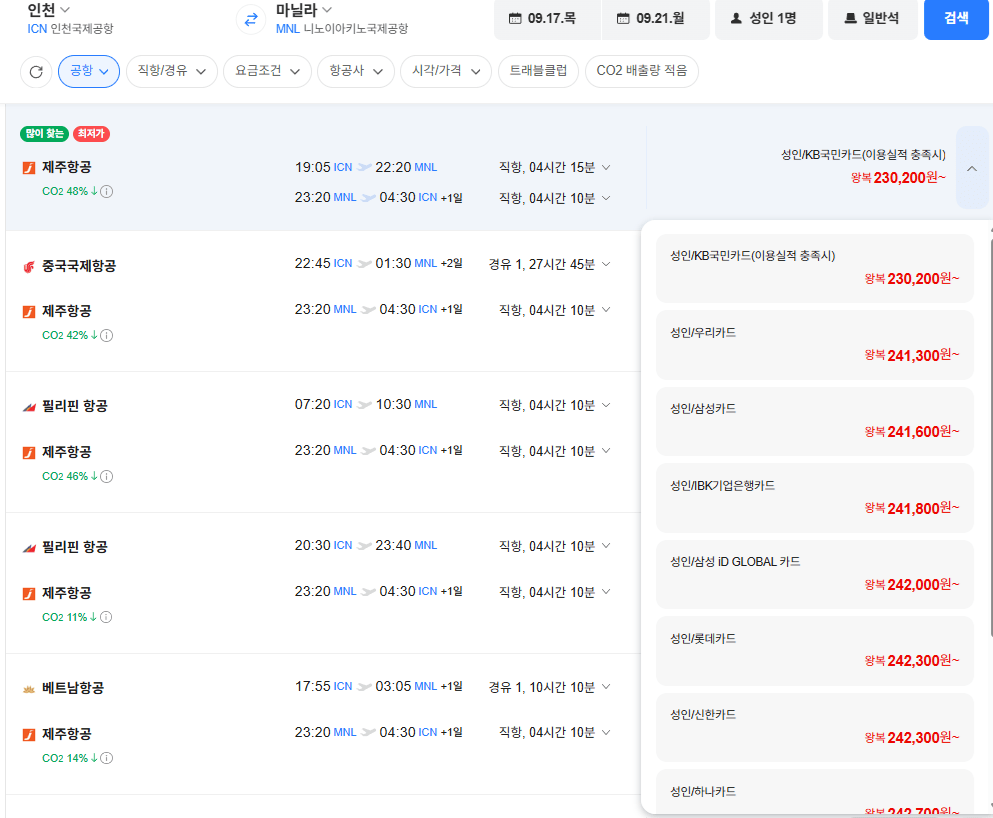Expand the 23:20 return leg under 베트남항공
Viewport: 993px width, 818px height.
click(x=606, y=733)
